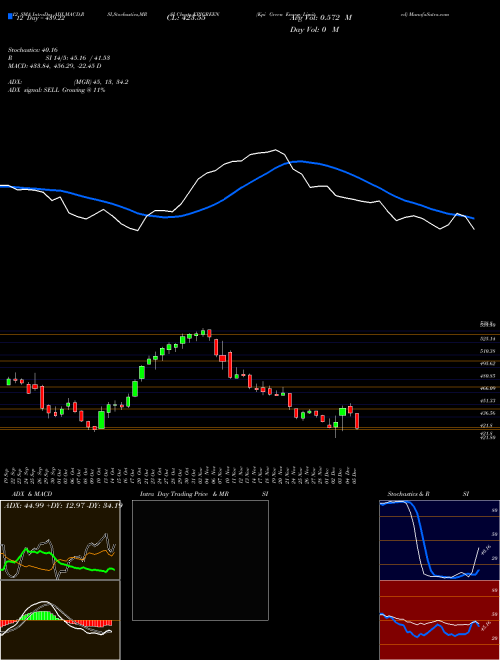This screenshot has width=500, height=660.
Task: Open the red RSI chart panel
Action: (439, 620)
